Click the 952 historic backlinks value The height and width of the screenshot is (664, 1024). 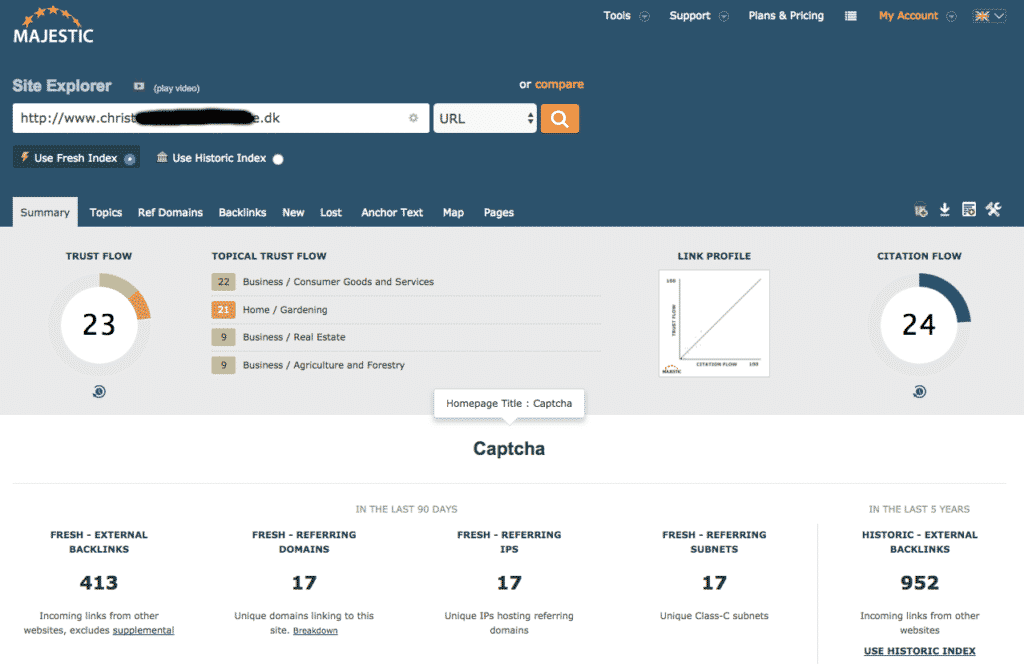click(x=920, y=582)
